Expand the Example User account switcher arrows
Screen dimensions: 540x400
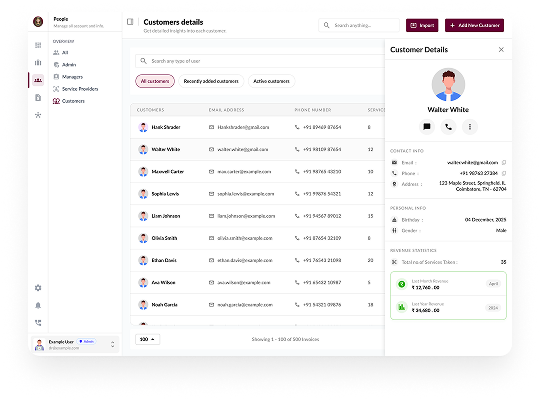[x=113, y=344]
